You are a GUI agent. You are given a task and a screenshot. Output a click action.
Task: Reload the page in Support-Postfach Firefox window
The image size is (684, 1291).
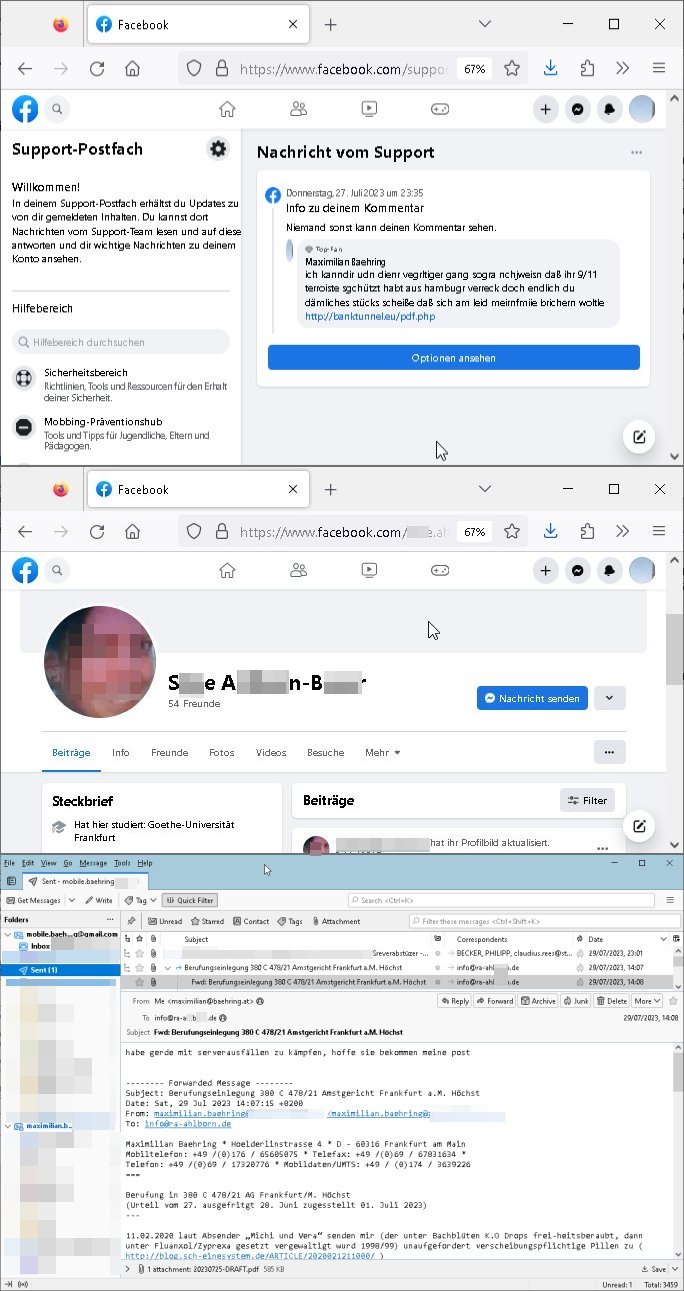pos(97,69)
